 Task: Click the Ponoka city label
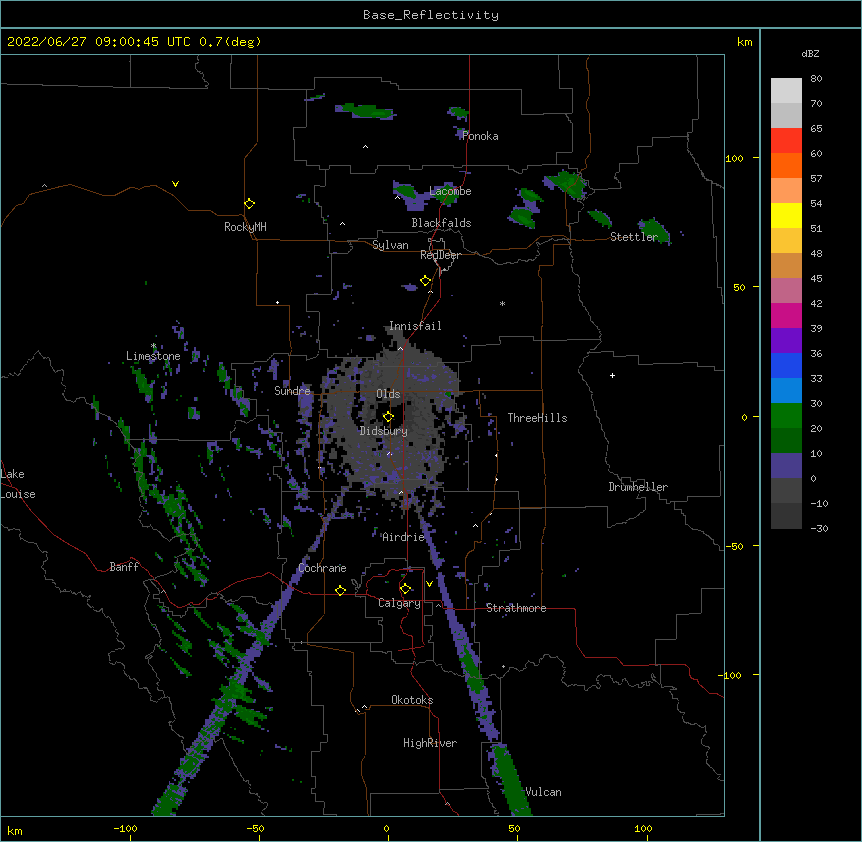[480, 136]
